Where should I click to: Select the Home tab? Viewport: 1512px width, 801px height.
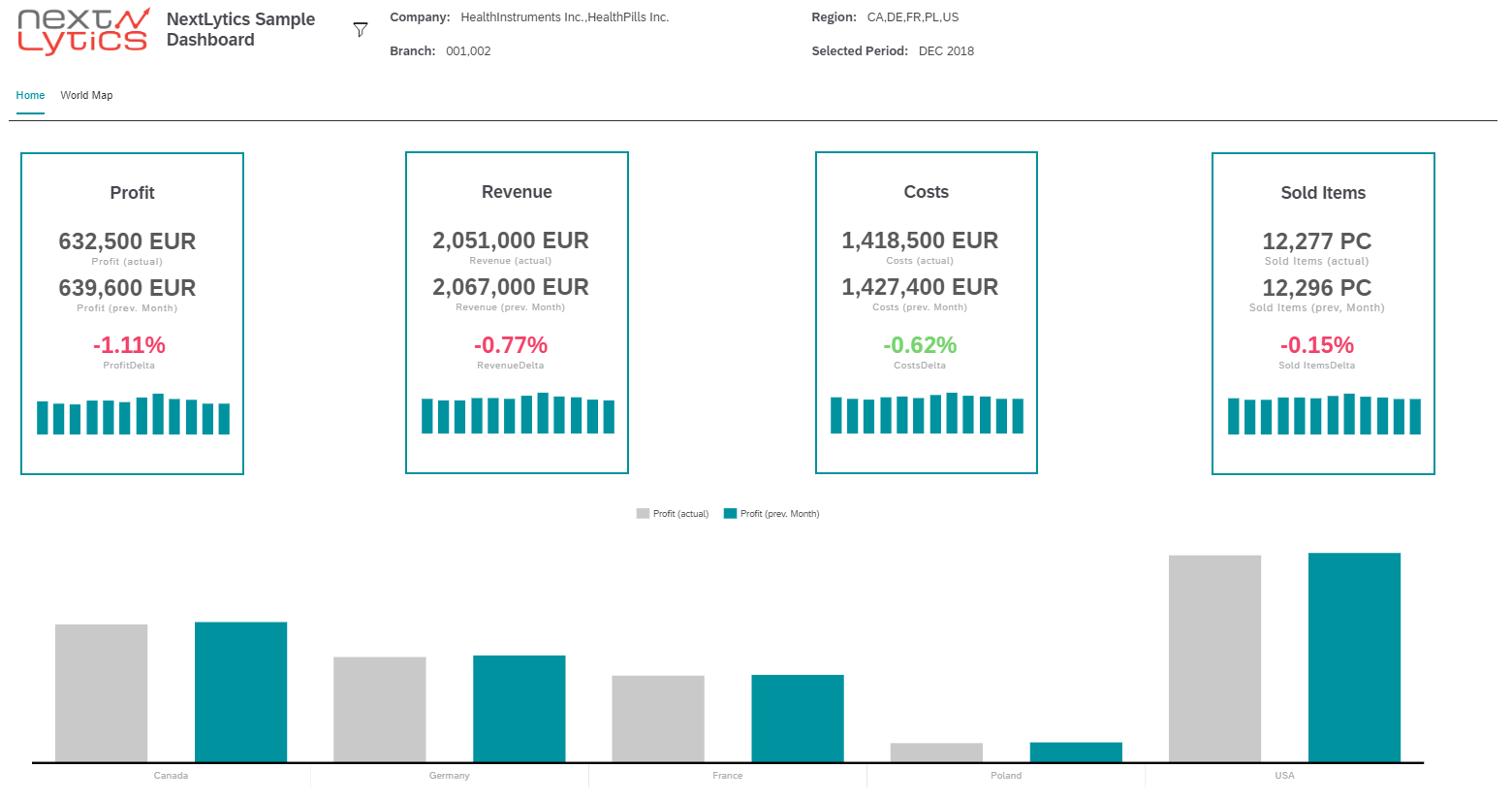click(30, 95)
